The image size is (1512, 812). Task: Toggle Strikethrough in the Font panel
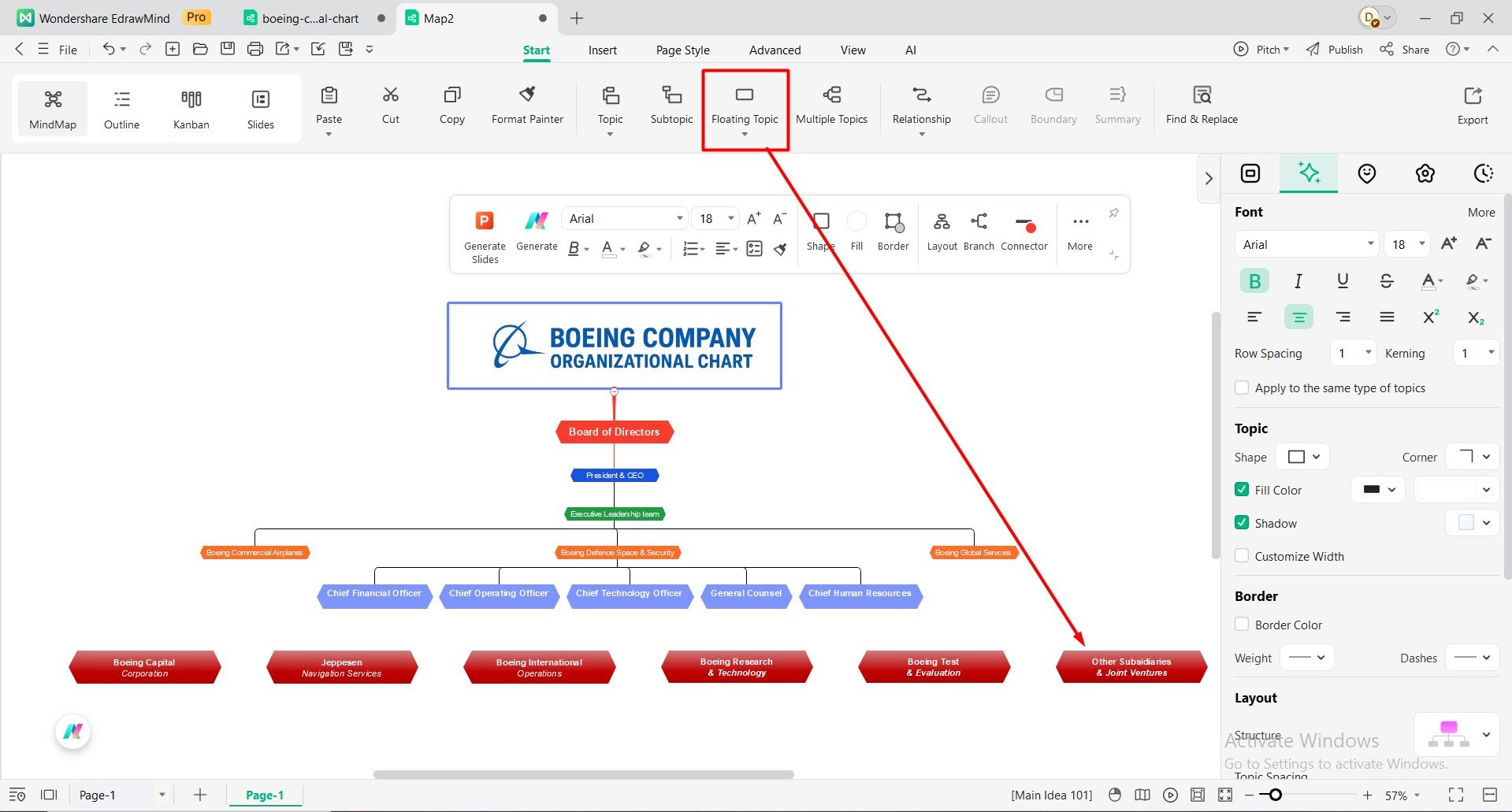[x=1387, y=281]
